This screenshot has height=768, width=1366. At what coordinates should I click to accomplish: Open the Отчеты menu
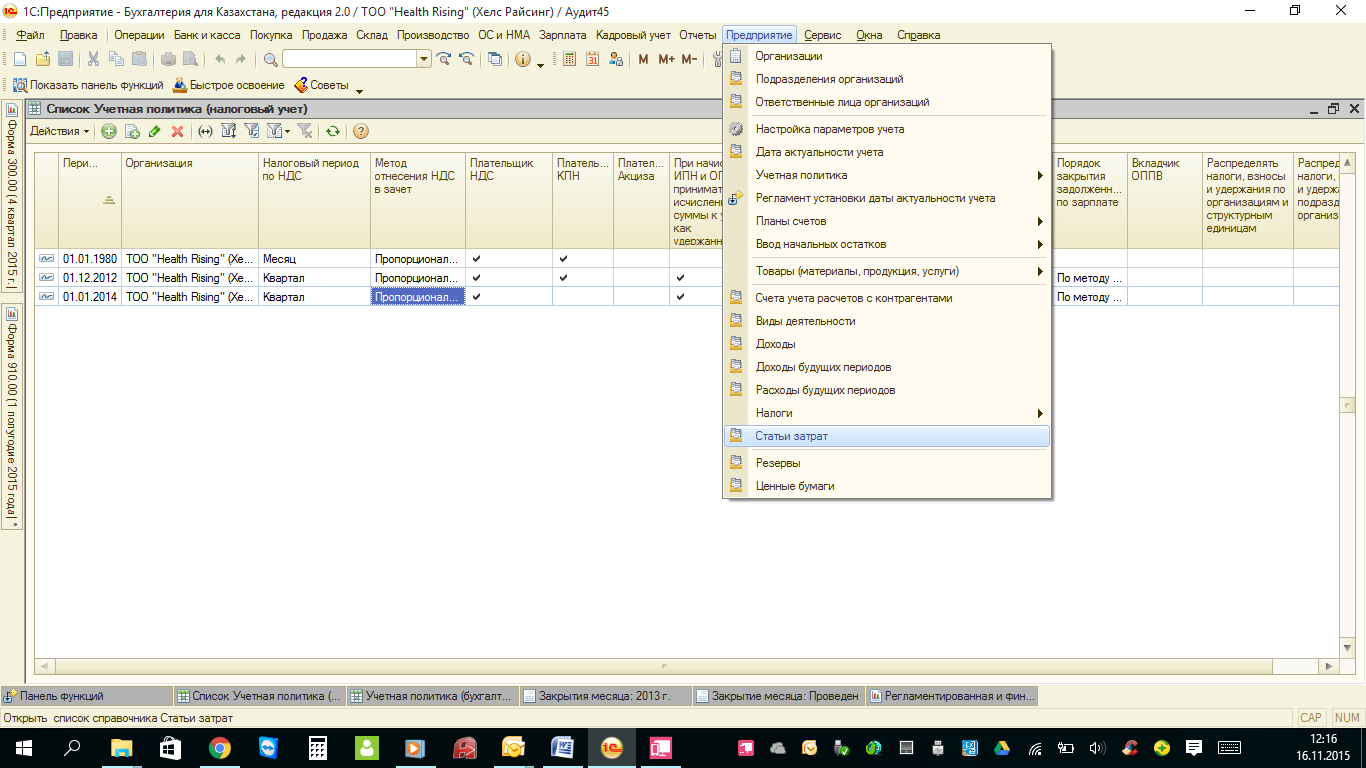(x=697, y=35)
